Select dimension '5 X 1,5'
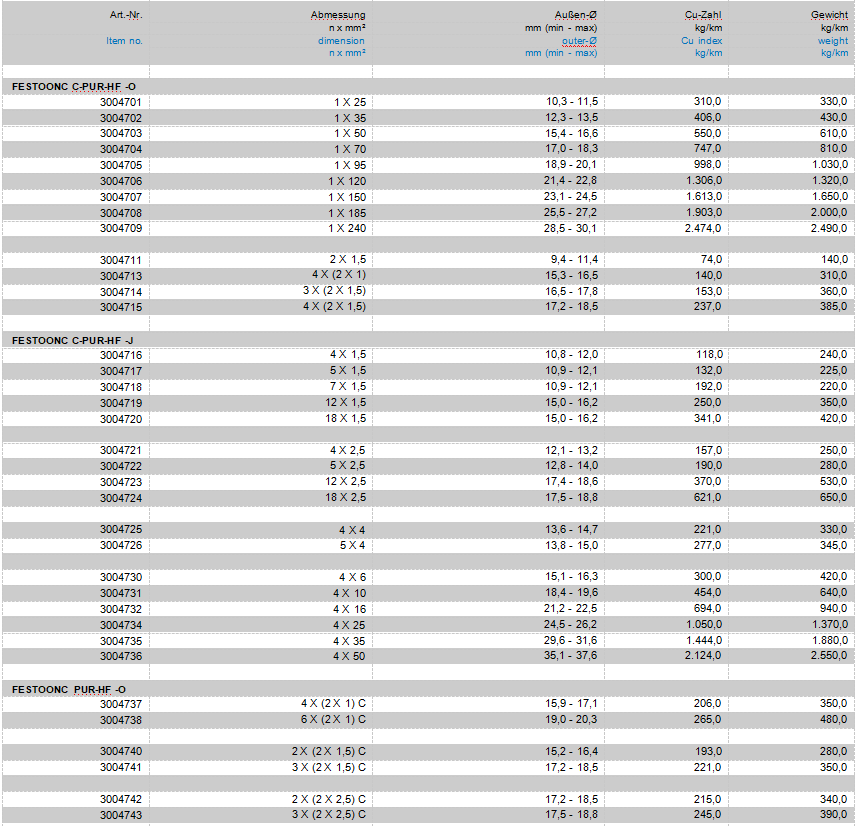 (x=348, y=371)
